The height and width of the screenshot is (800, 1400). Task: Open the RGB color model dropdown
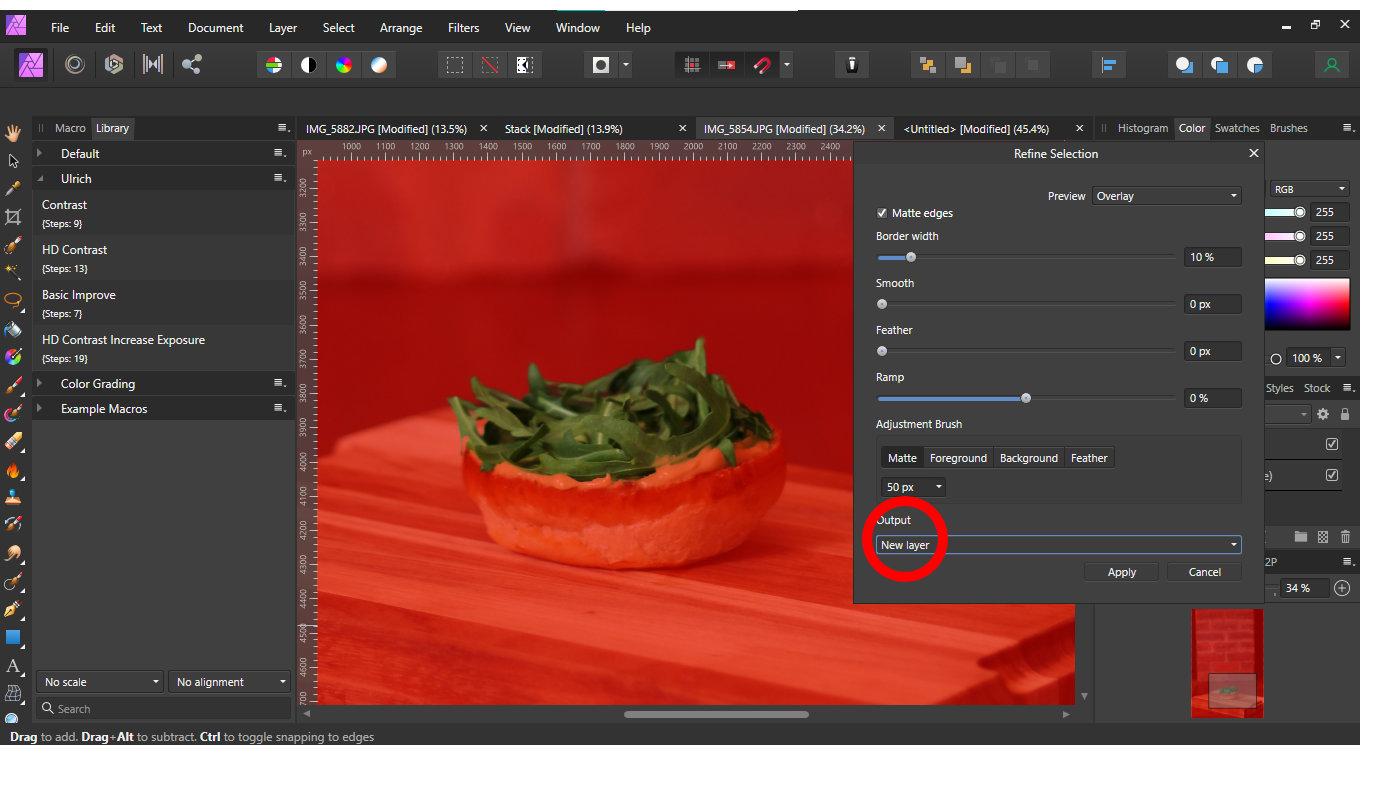[1310, 189]
